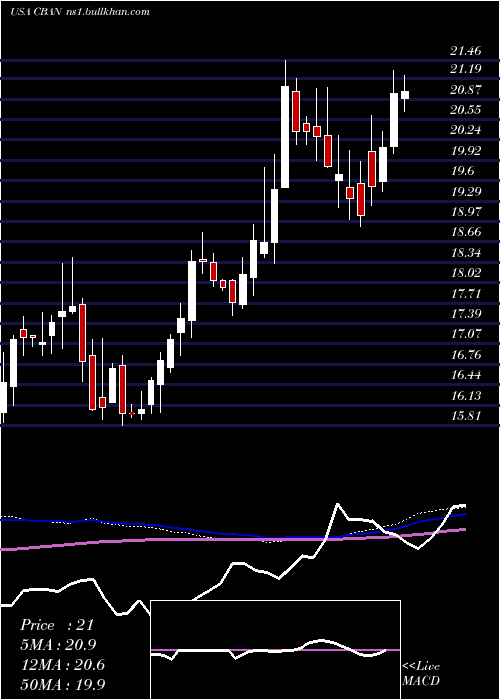Screen dimensions: 500x700
Task: Click the '5MA : 20.9' readout
Action: (58, 645)
